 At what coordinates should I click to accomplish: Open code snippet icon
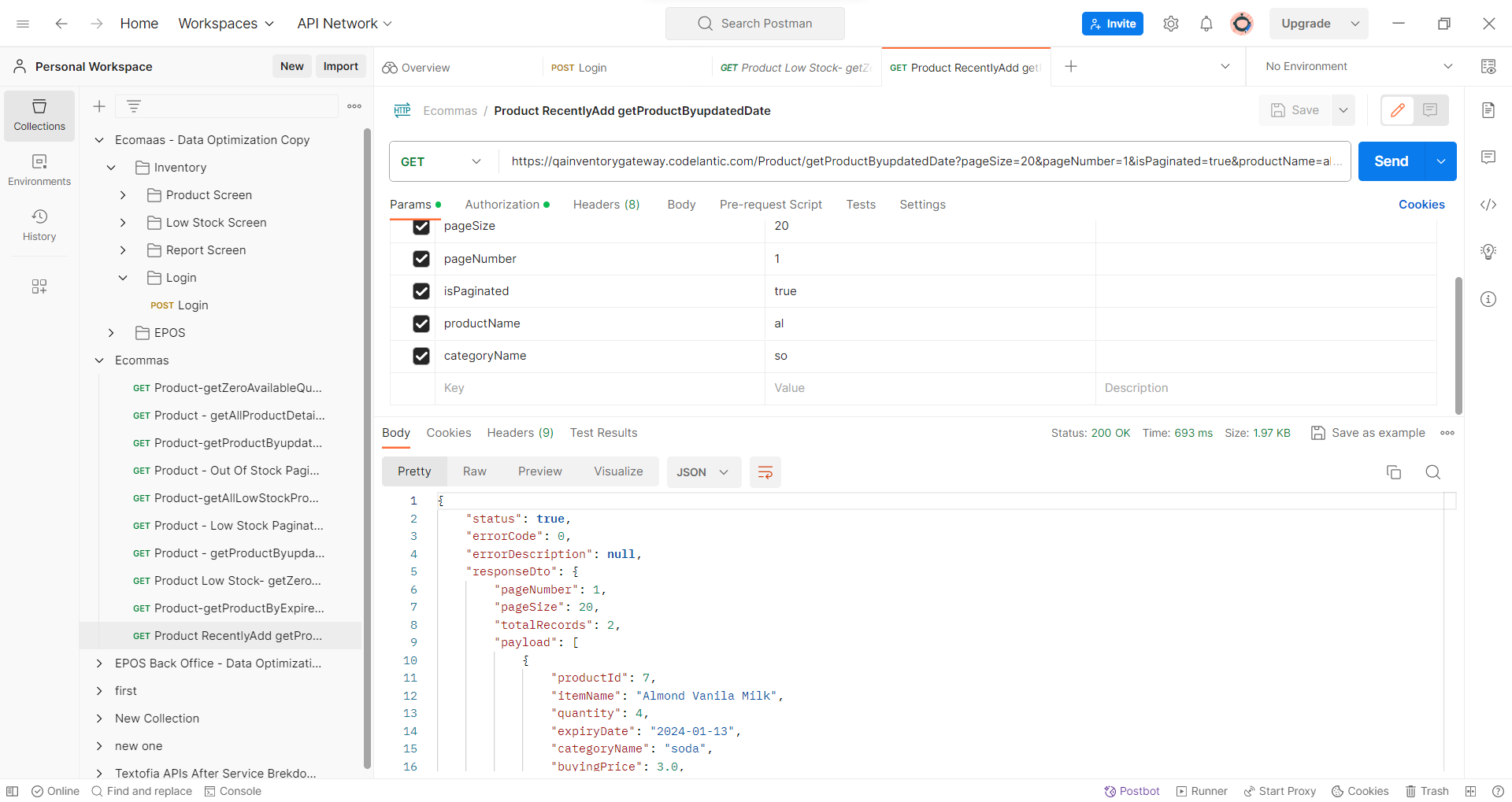(x=1488, y=205)
